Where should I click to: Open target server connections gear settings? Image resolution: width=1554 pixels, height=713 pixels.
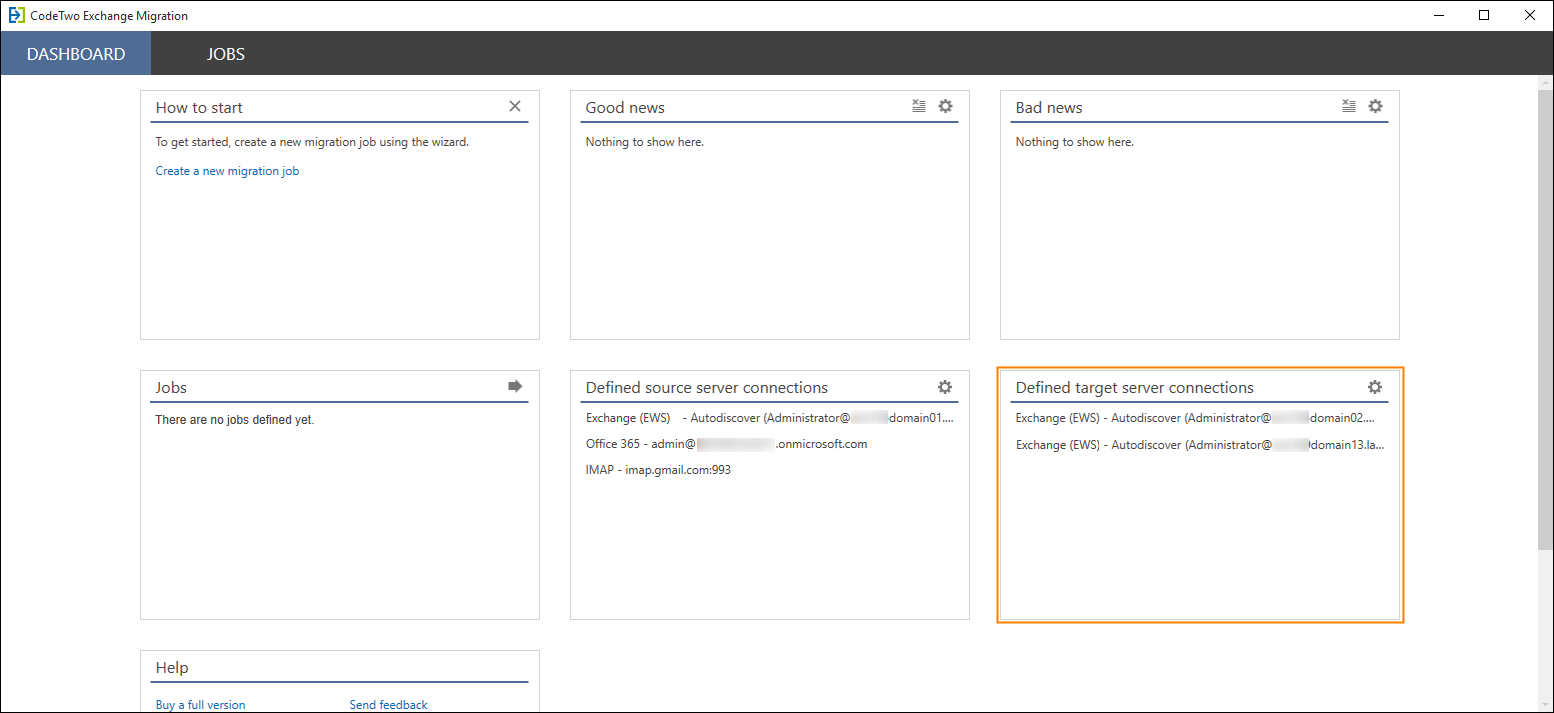[1375, 387]
